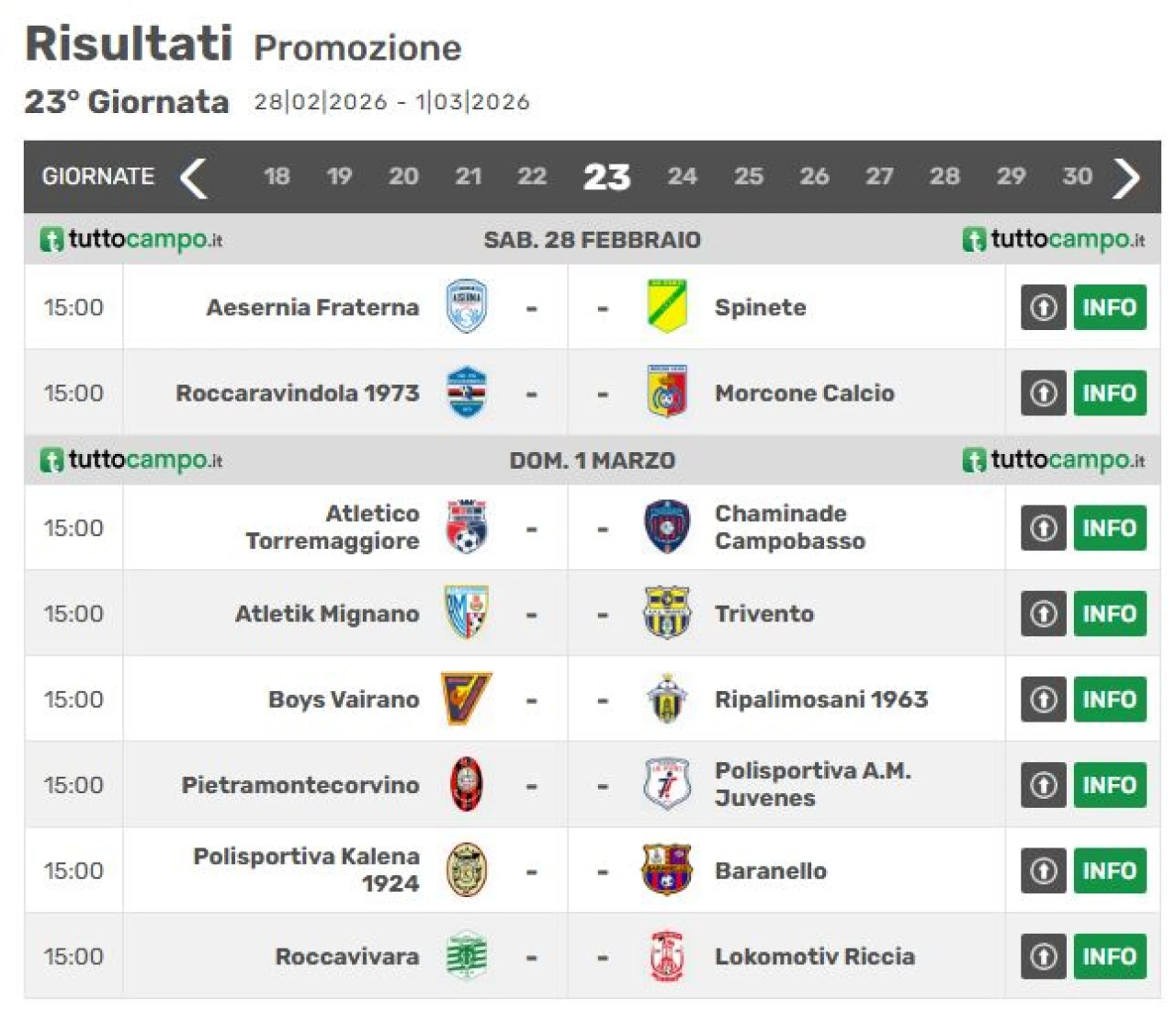Click the Boys Vairano team logo
Image resolution: width=1176 pixels, height=1012 pixels.
[x=467, y=699]
